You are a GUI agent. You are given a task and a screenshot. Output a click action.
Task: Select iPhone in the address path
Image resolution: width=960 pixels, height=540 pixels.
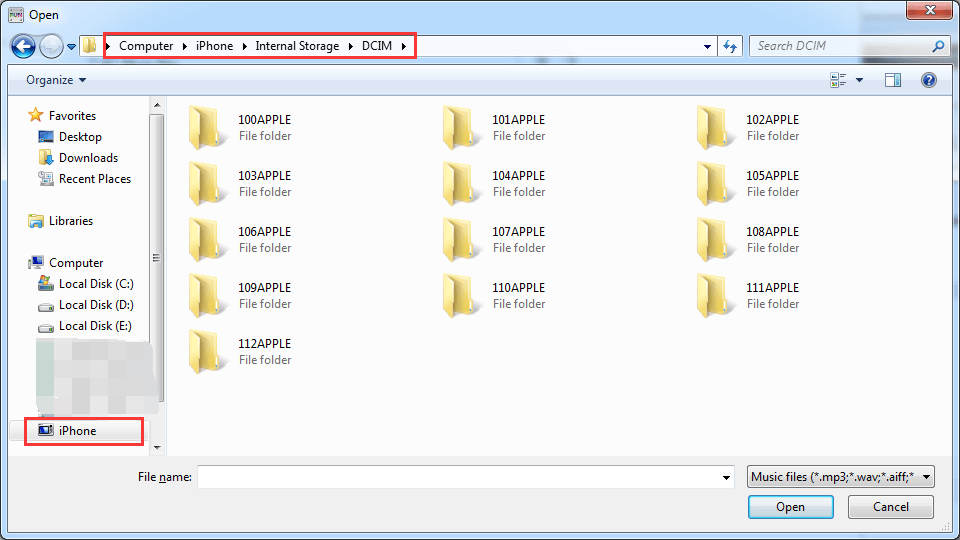pyautogui.click(x=214, y=46)
